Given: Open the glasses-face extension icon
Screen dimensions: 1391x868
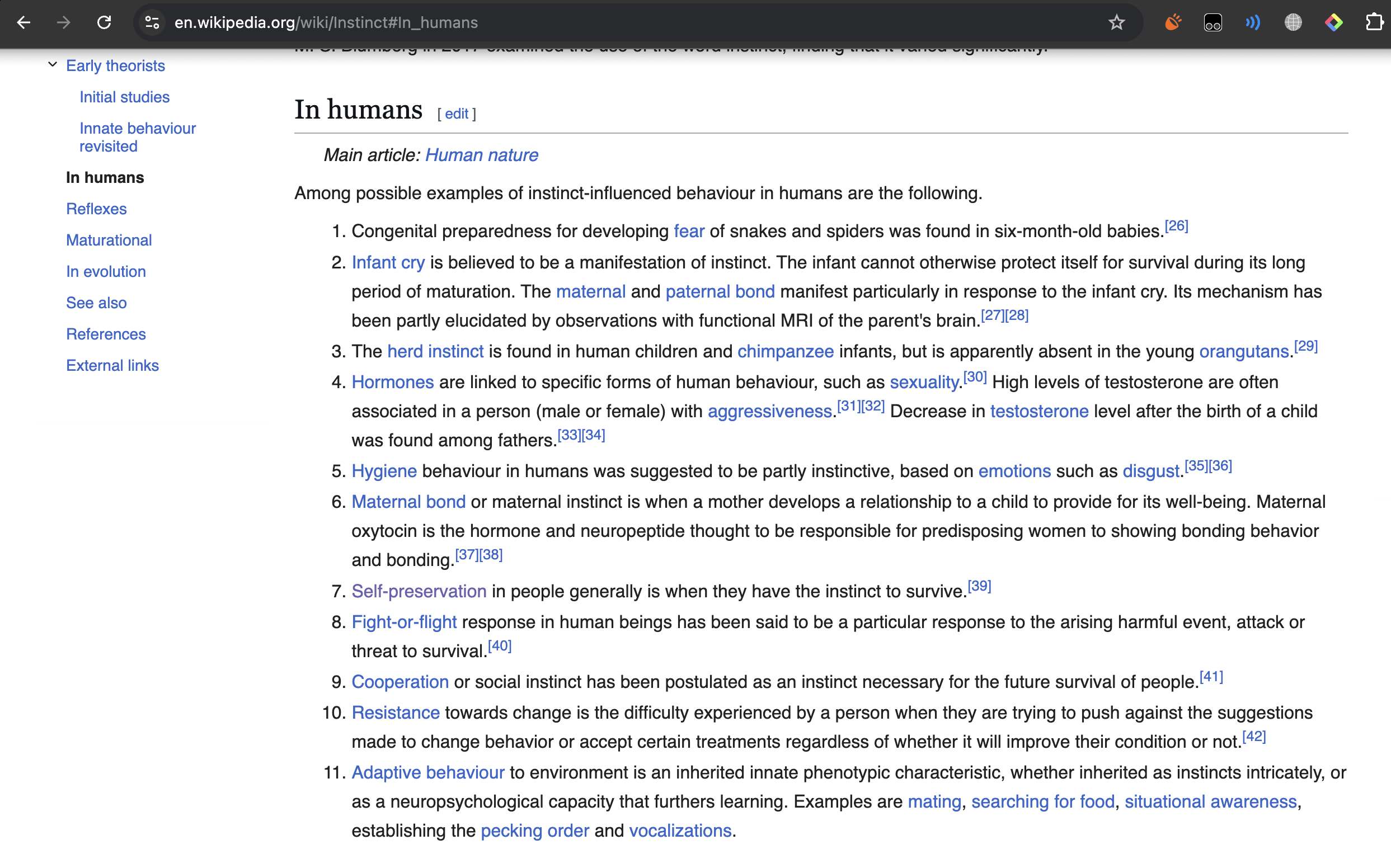Looking at the screenshot, I should pyautogui.click(x=1213, y=22).
